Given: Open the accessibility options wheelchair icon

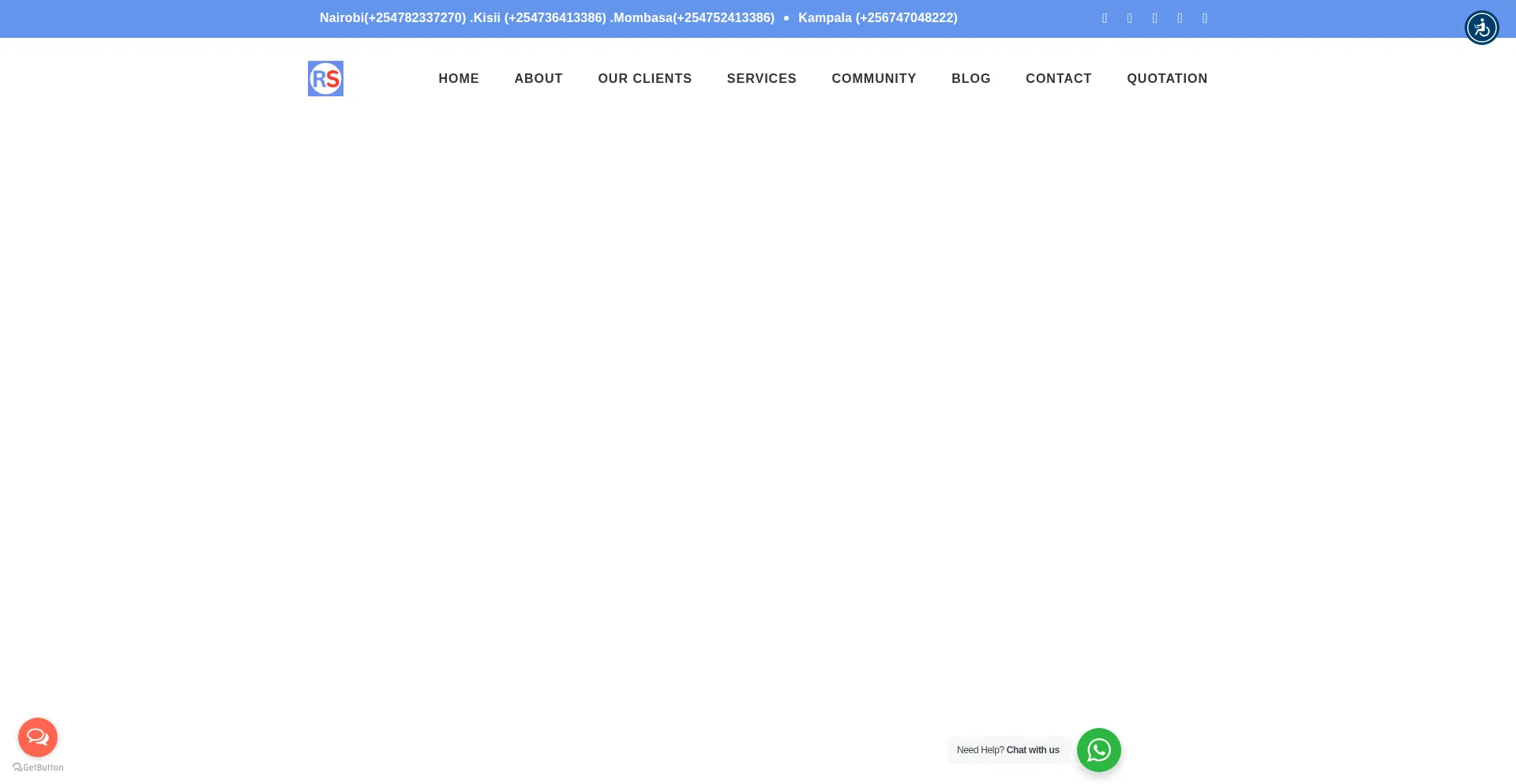Looking at the screenshot, I should point(1481,28).
